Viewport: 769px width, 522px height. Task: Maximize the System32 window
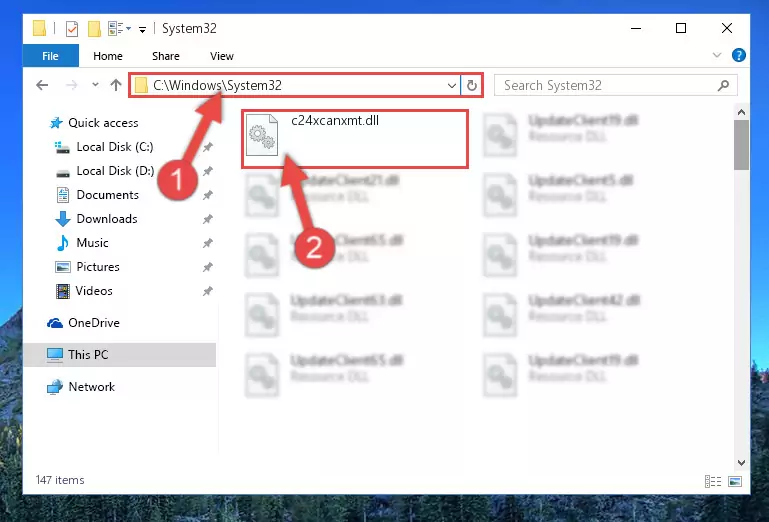(x=681, y=28)
